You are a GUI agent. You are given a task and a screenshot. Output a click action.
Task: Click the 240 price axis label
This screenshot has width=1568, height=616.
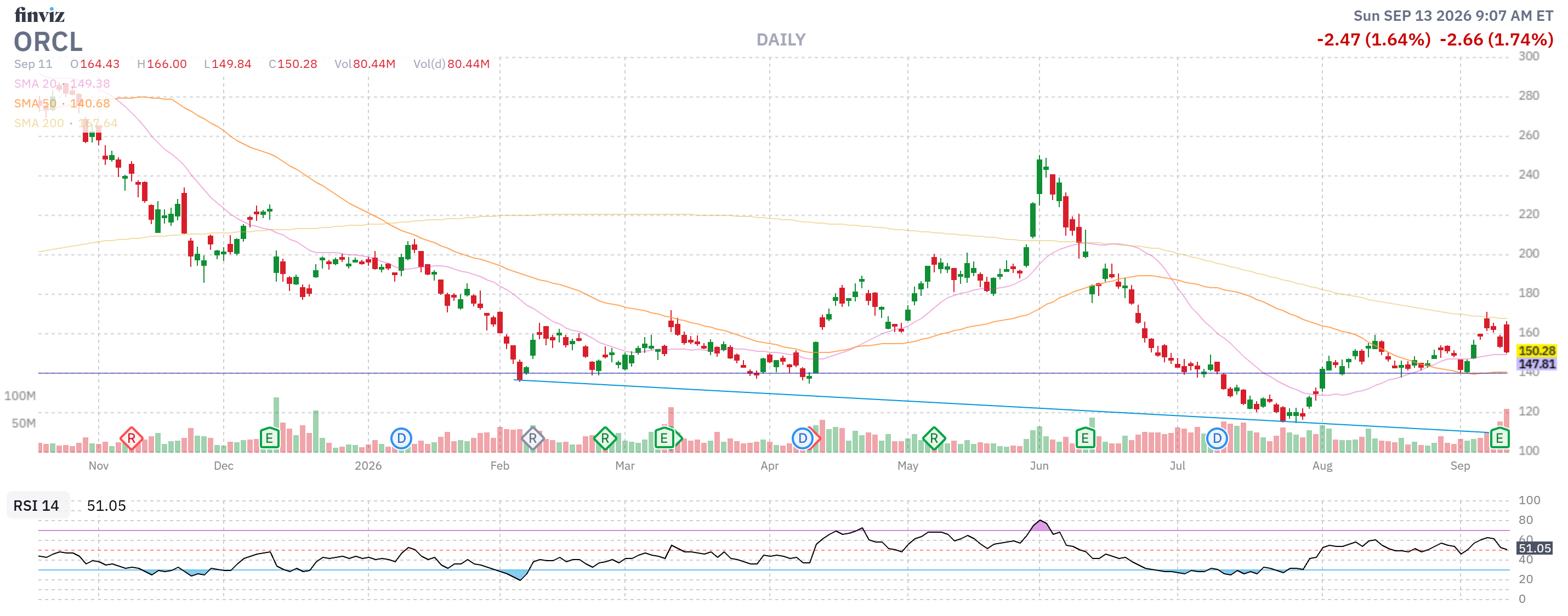click(1529, 175)
